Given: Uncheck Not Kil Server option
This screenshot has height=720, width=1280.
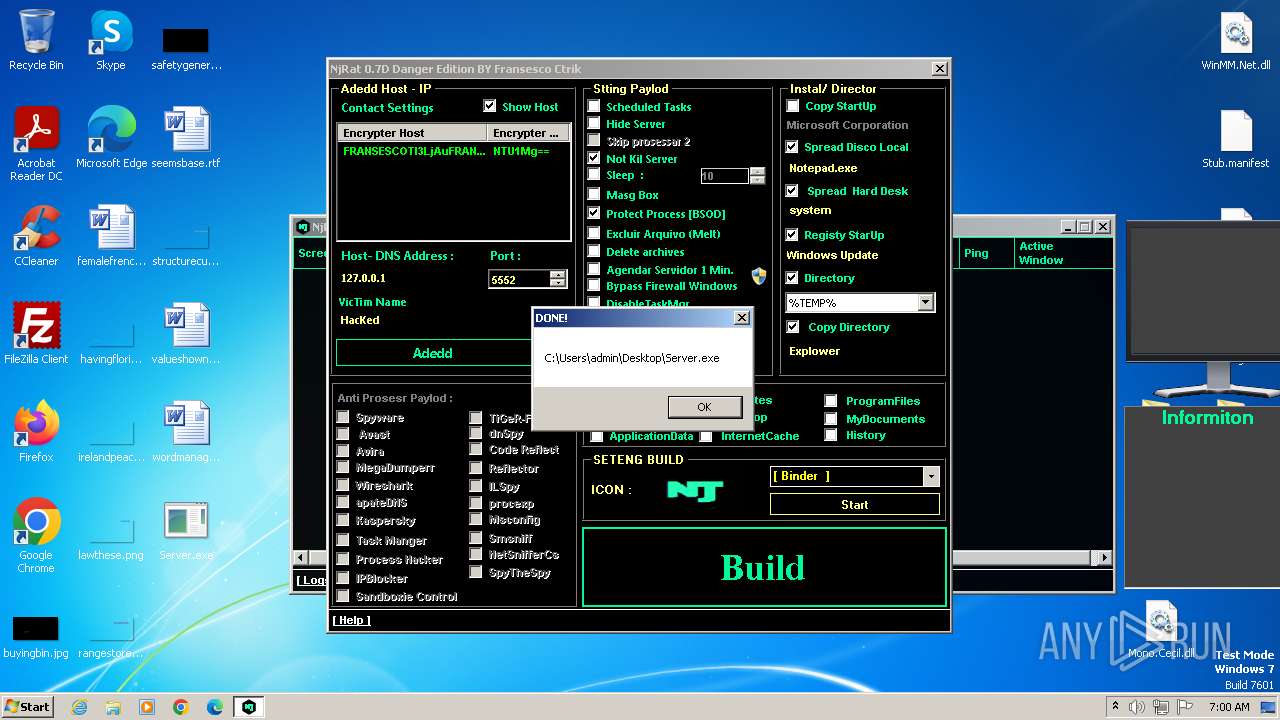Looking at the screenshot, I should click(594, 158).
